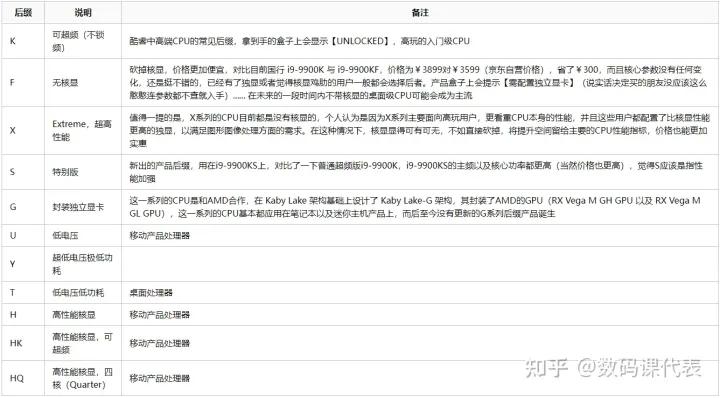
Task: Click the 特别版 description cell
Action: tap(83, 172)
